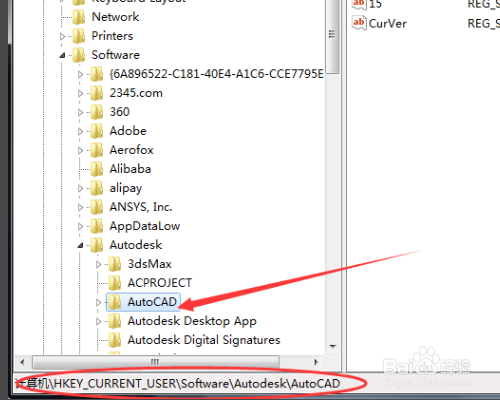The width and height of the screenshot is (500, 400).
Task: Click the Network folder icon
Action: pos(79,17)
